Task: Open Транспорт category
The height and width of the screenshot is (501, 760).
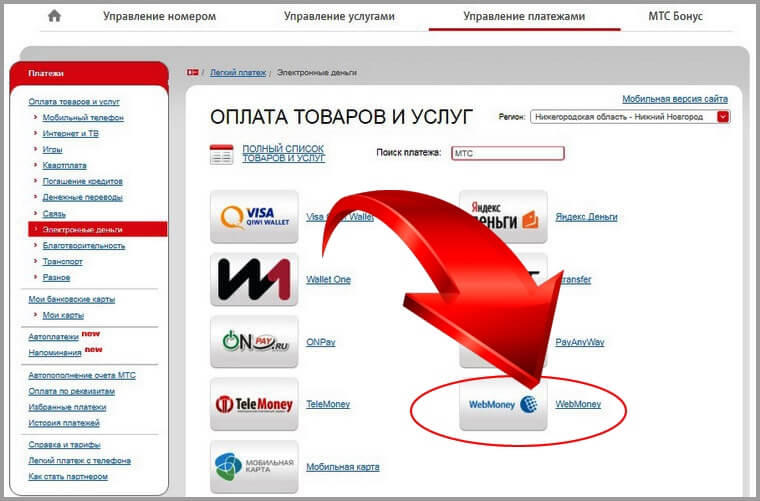Action: (63, 261)
